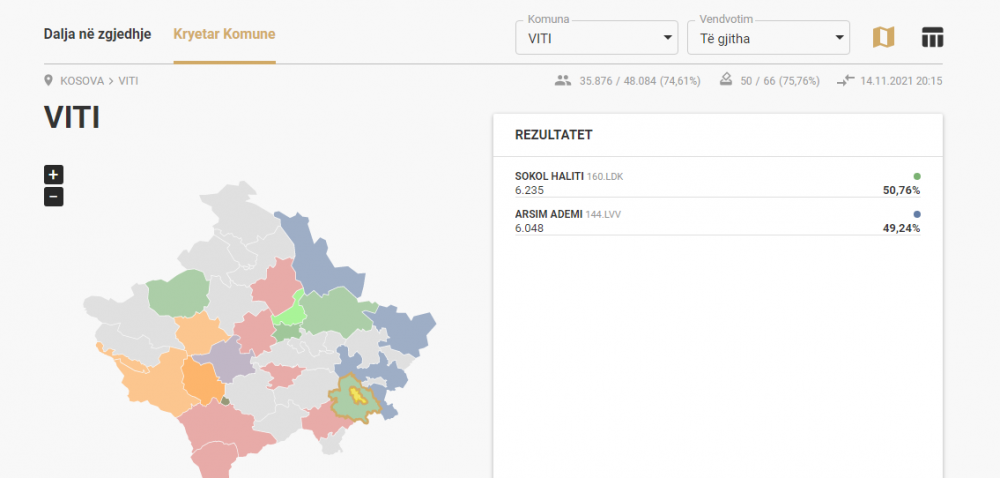Click VITI in the breadcrumb
The height and width of the screenshot is (478, 1000).
click(128, 82)
